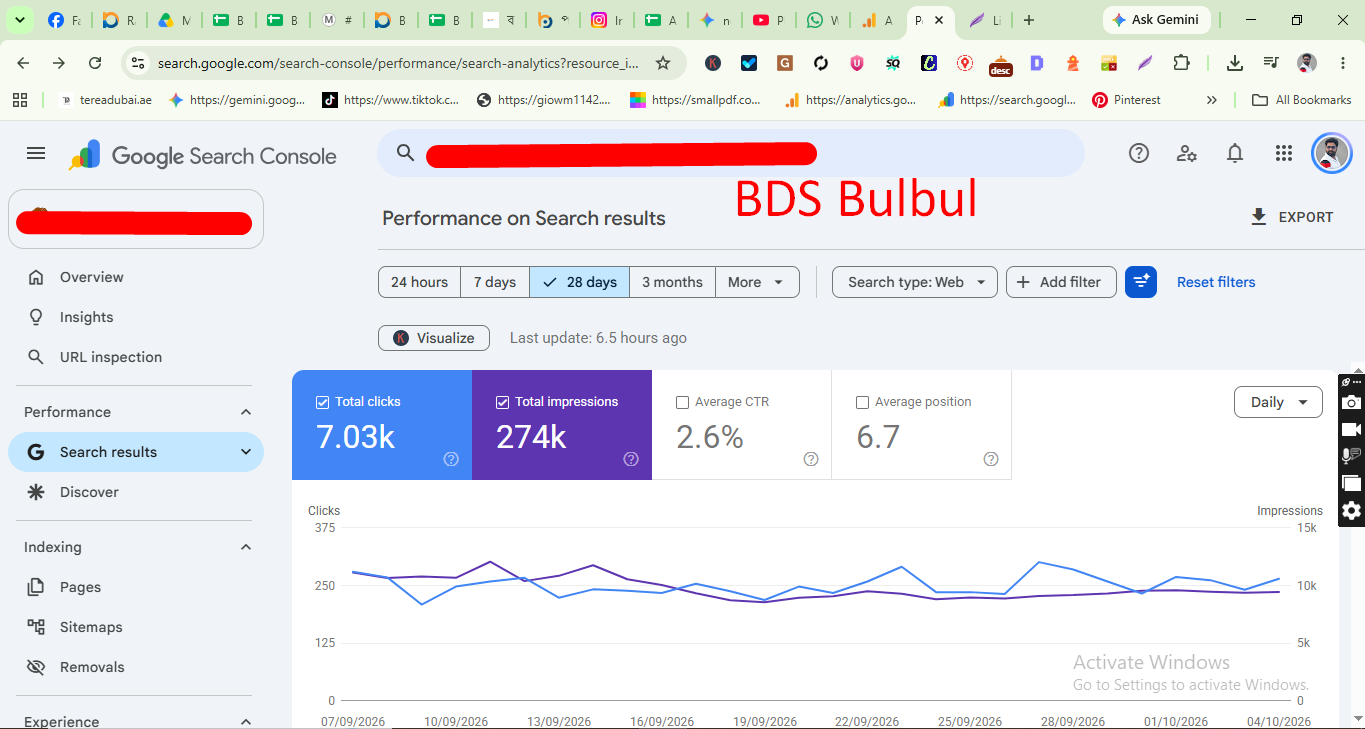Screen dimensions: 1365x729
Task: Click the download icon beside EXPORT
Action: (1259, 217)
